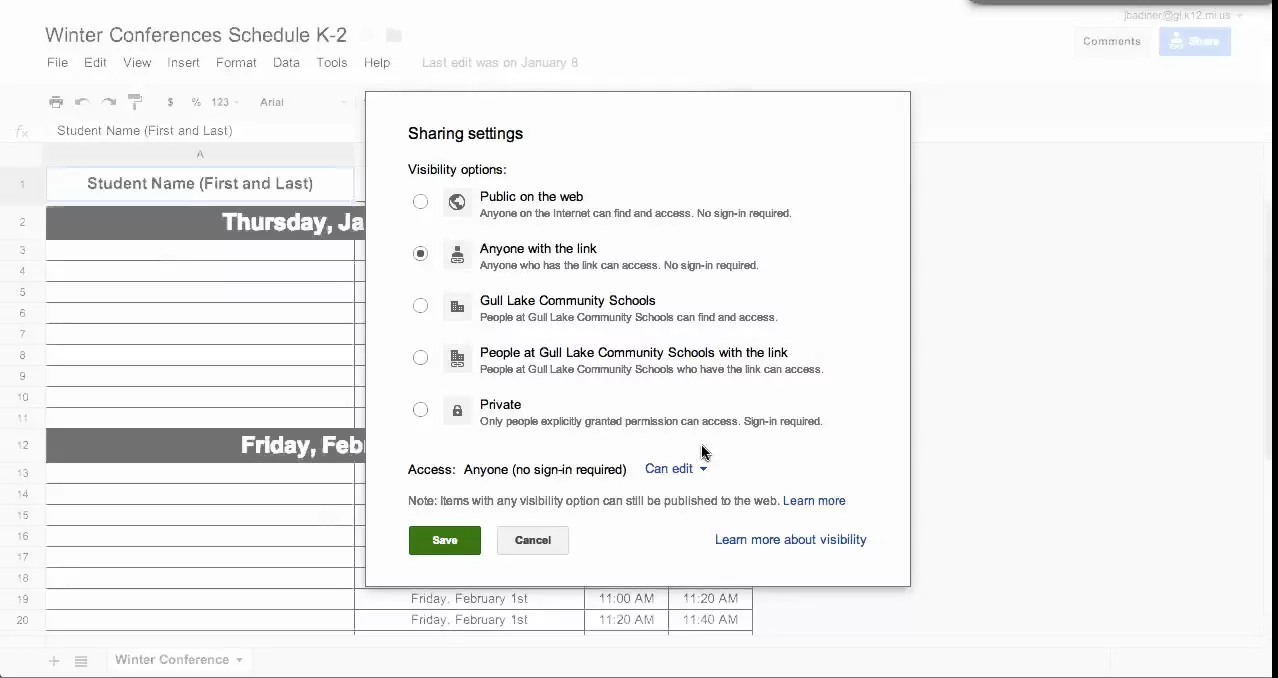The height and width of the screenshot is (678, 1278).
Task: Select People at Gull Lake with the link radio
Action: pyautogui.click(x=420, y=358)
